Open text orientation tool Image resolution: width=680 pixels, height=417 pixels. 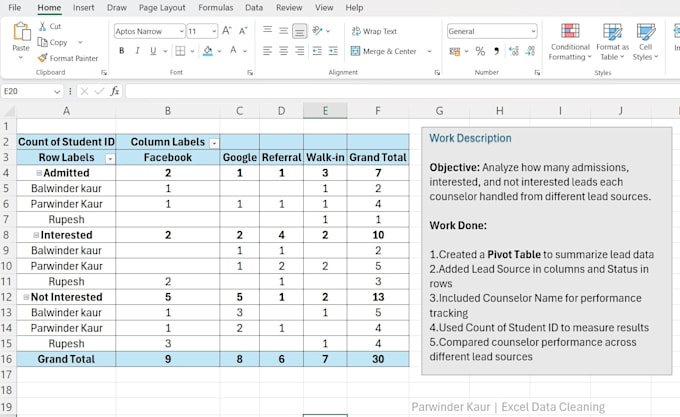click(x=317, y=30)
